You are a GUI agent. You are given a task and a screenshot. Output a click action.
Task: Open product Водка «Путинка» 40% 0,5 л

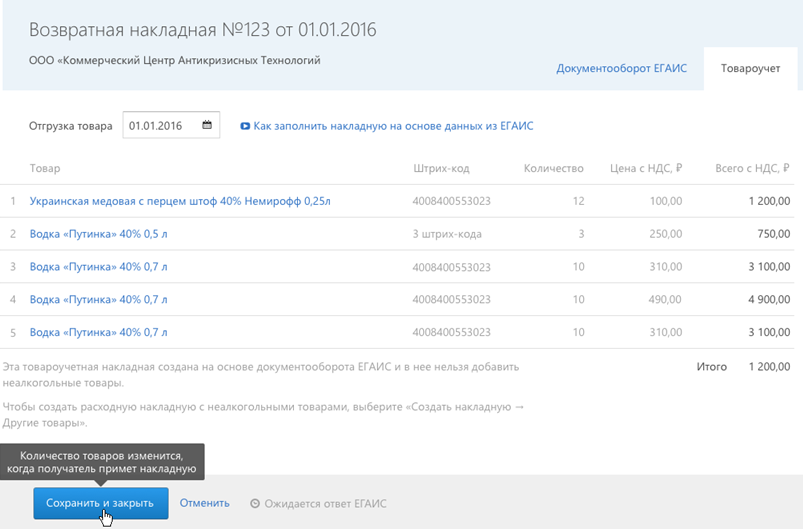98,234
